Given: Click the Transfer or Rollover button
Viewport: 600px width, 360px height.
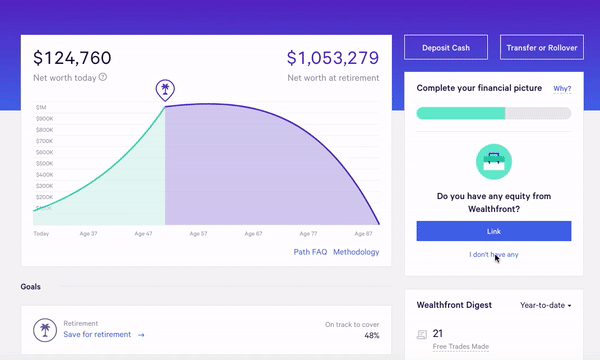Looking at the screenshot, I should (542, 47).
